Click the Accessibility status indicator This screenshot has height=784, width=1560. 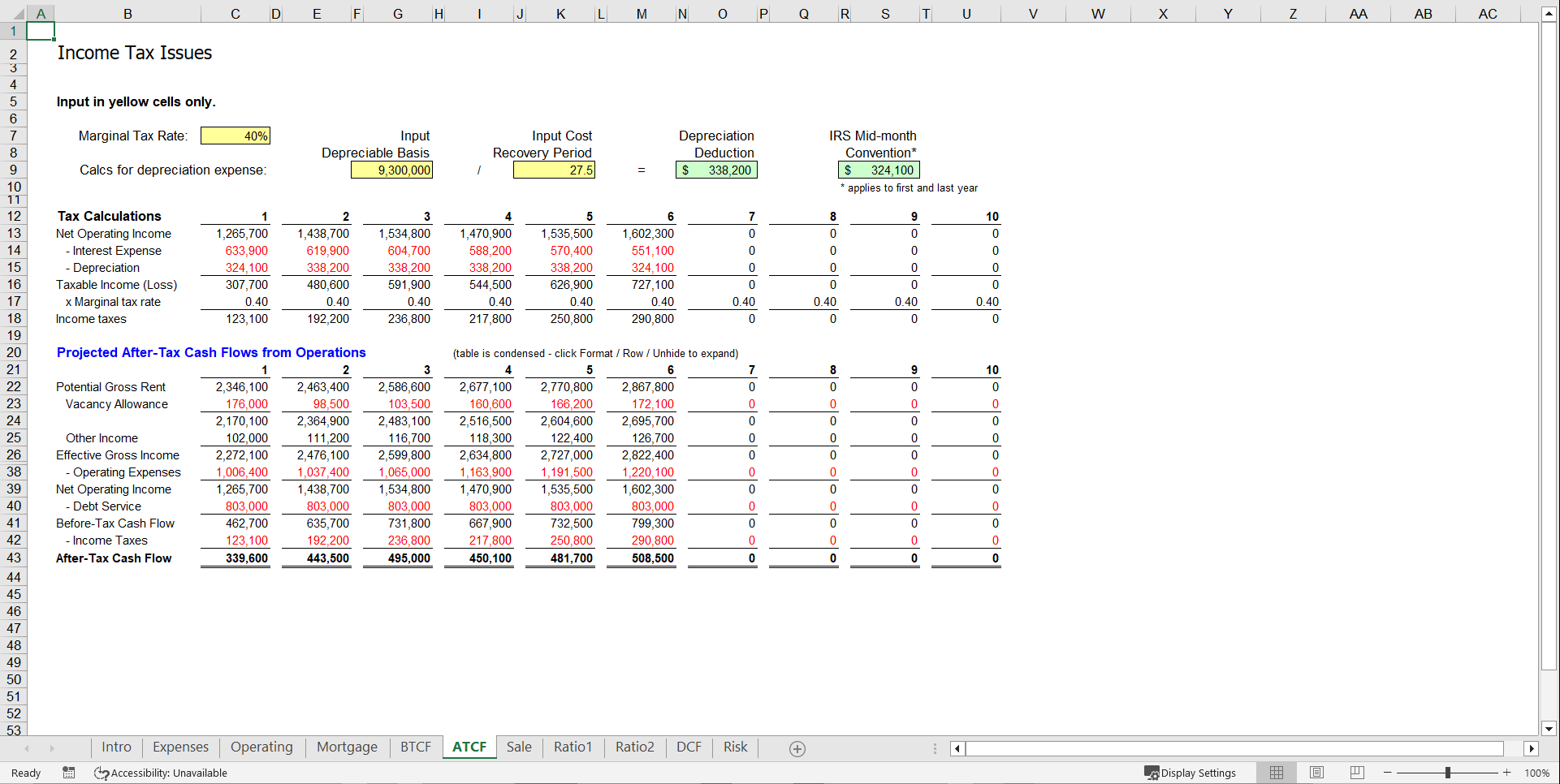point(160,773)
